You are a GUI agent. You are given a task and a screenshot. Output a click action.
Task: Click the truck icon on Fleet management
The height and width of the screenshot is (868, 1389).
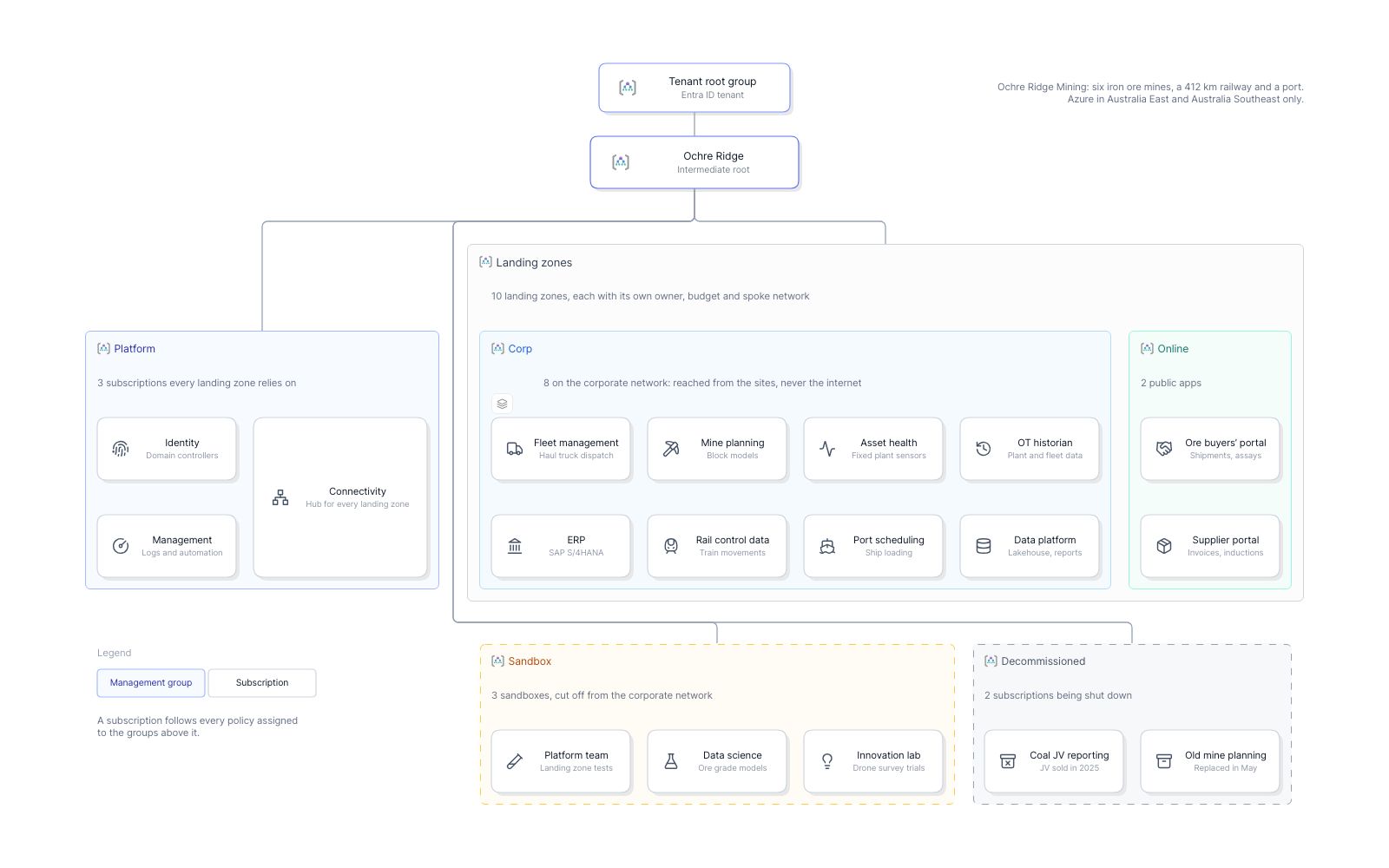(x=515, y=449)
